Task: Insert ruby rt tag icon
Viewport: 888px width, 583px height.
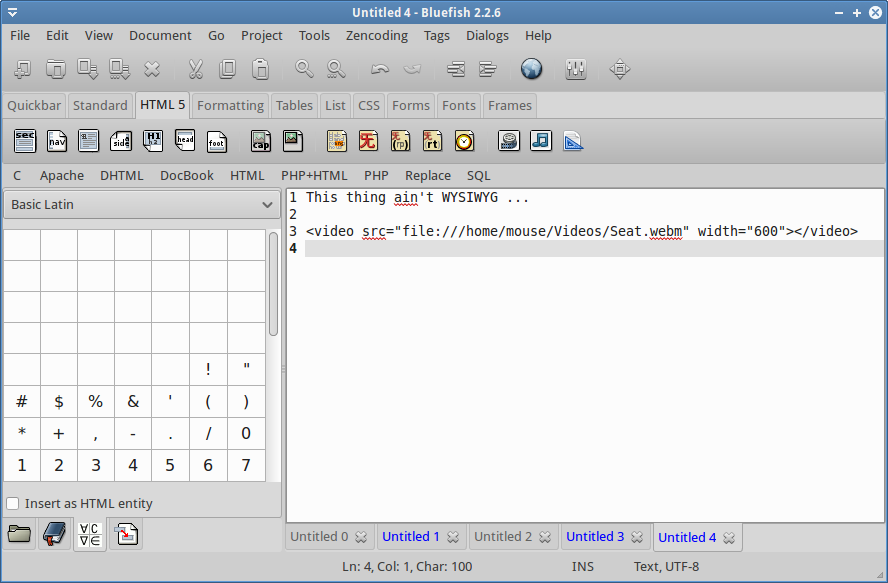Action: [432, 141]
